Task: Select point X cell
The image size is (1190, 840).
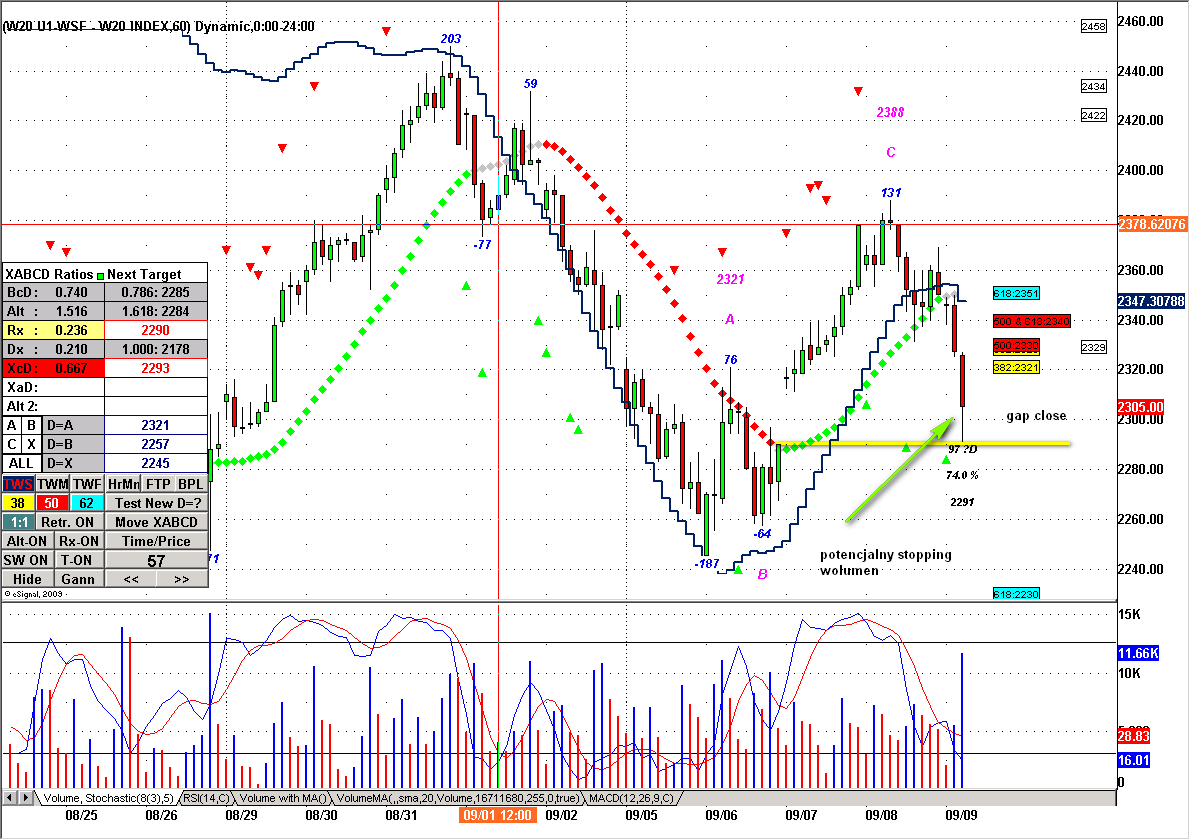Action: [x=31, y=444]
